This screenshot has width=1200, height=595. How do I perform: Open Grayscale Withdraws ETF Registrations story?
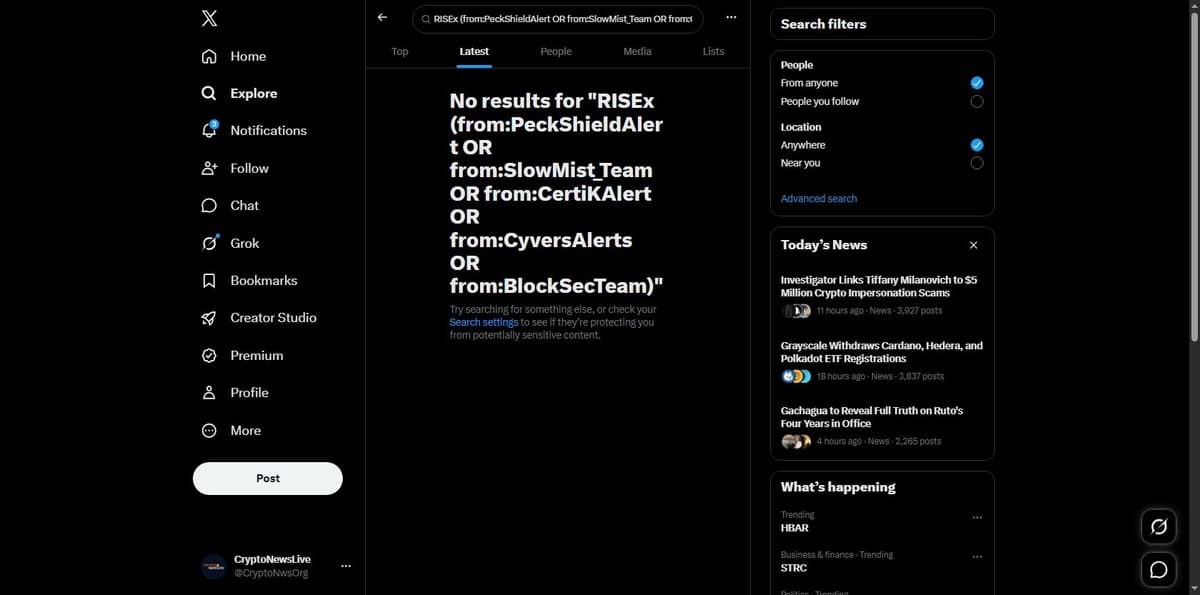tap(882, 361)
